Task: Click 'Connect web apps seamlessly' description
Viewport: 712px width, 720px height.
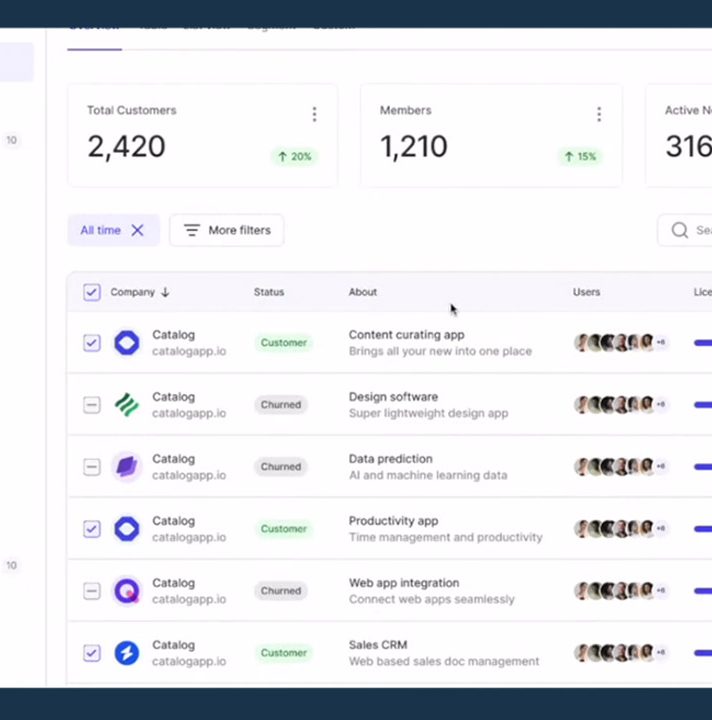Action: [x=432, y=599]
